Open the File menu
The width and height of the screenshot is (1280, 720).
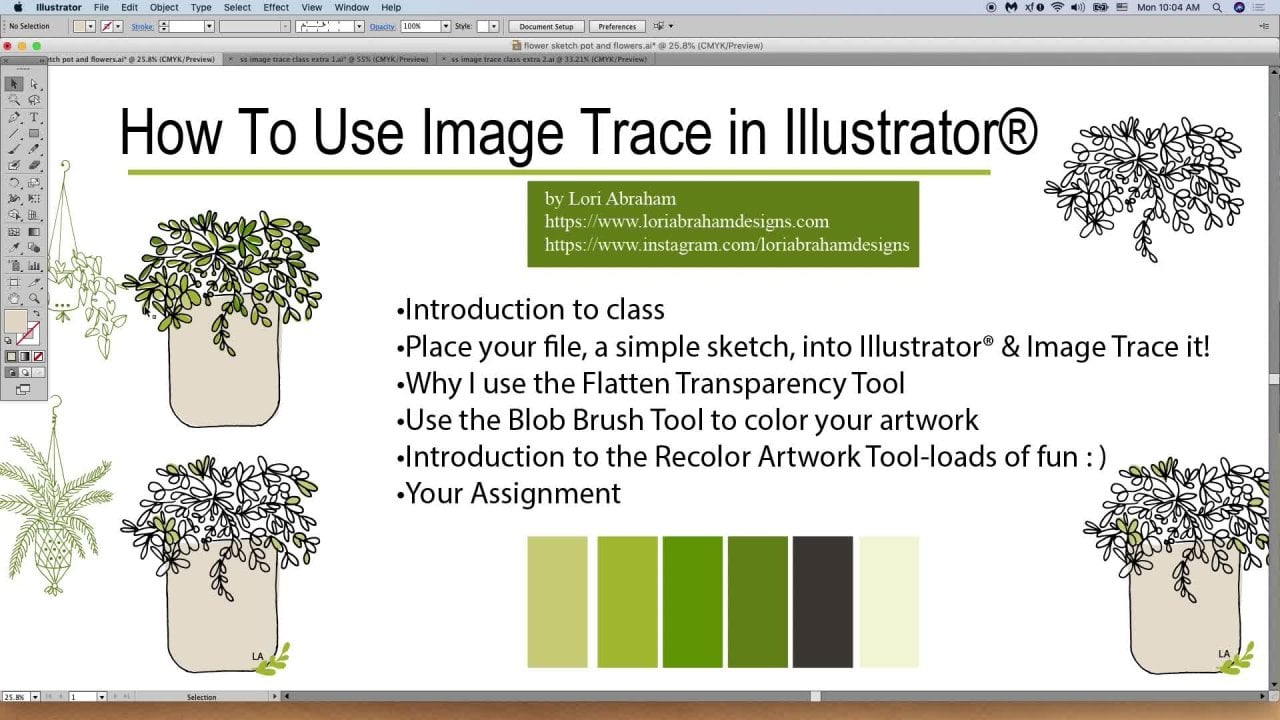coord(101,7)
